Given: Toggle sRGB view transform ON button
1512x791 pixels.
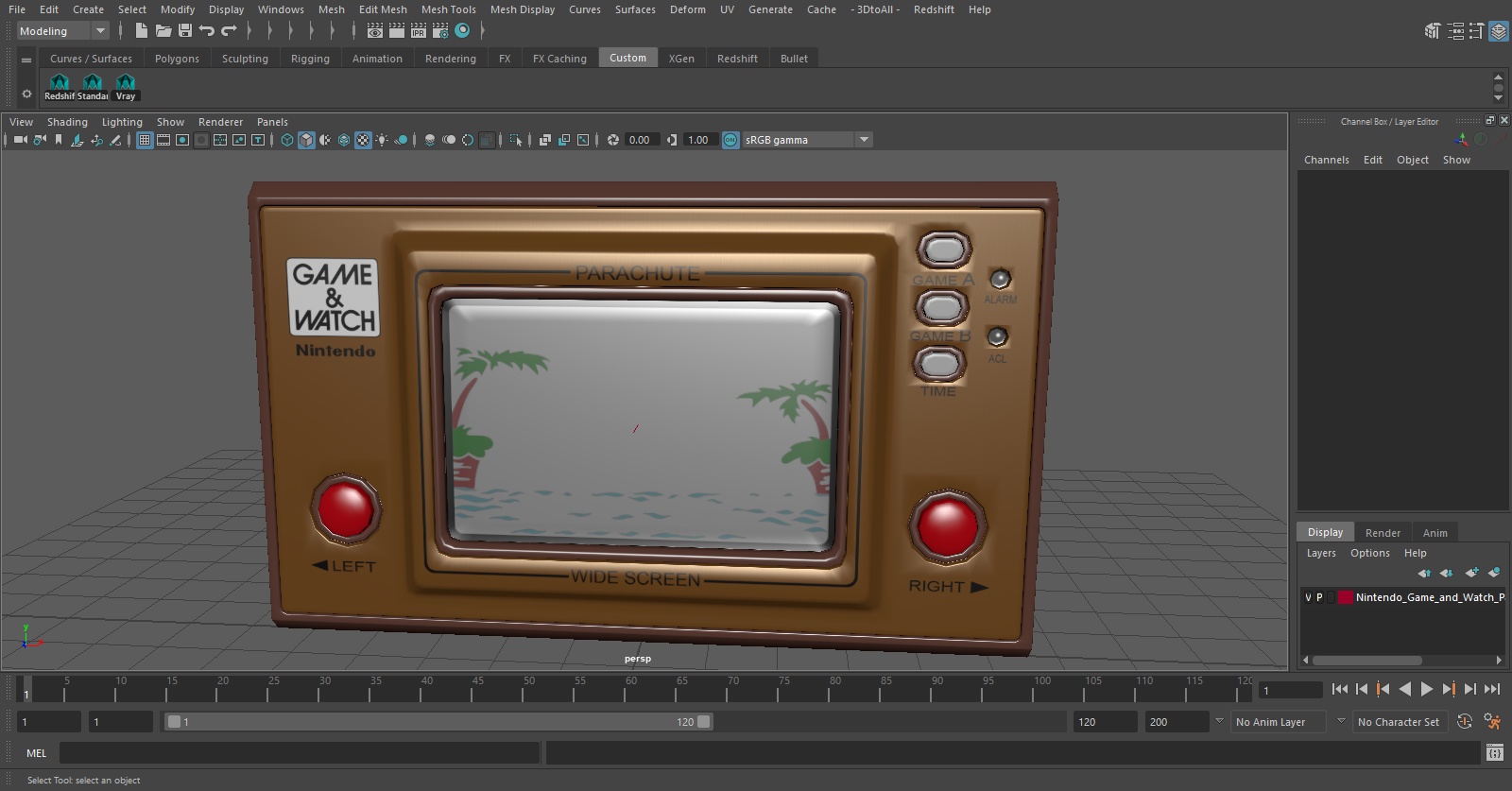Looking at the screenshot, I should click(730, 140).
